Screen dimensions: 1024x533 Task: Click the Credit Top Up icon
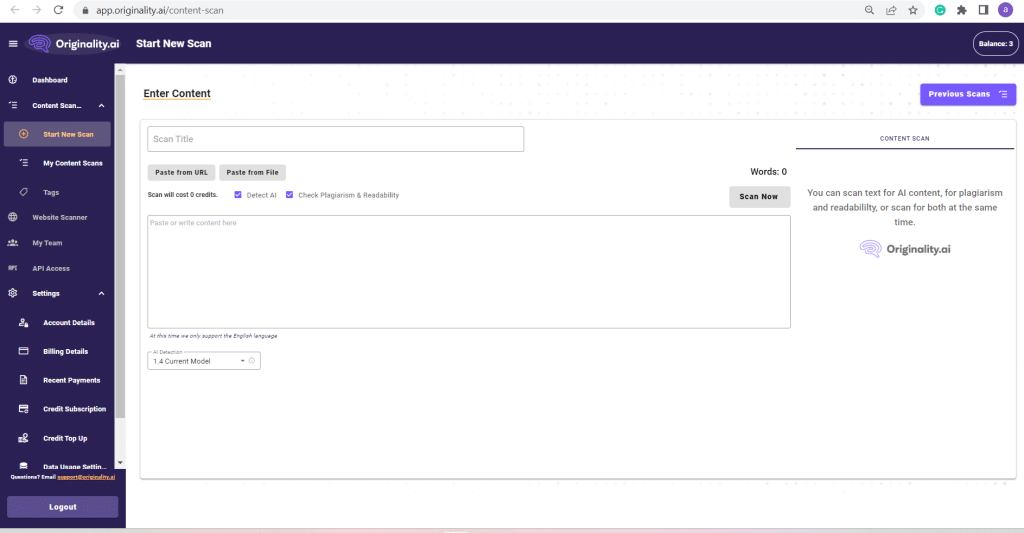coord(24,438)
